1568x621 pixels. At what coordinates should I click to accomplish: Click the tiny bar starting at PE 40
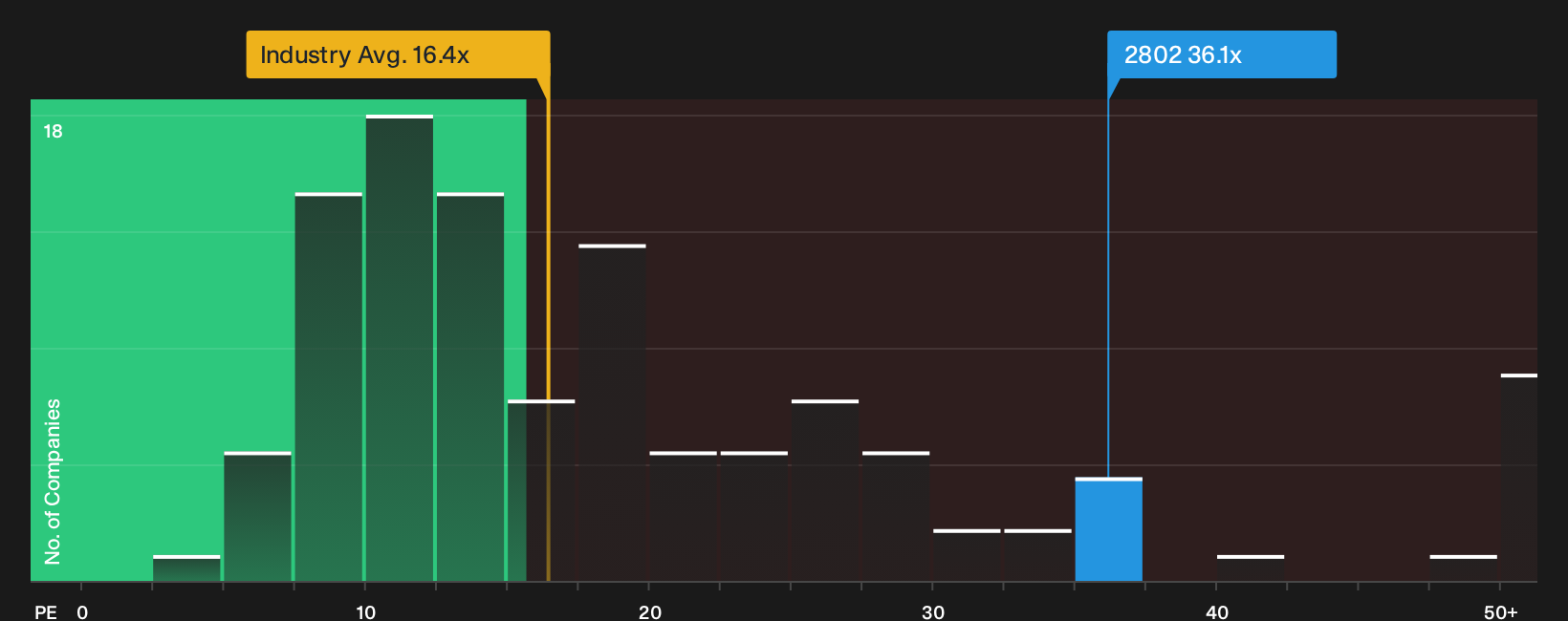pos(1251,568)
